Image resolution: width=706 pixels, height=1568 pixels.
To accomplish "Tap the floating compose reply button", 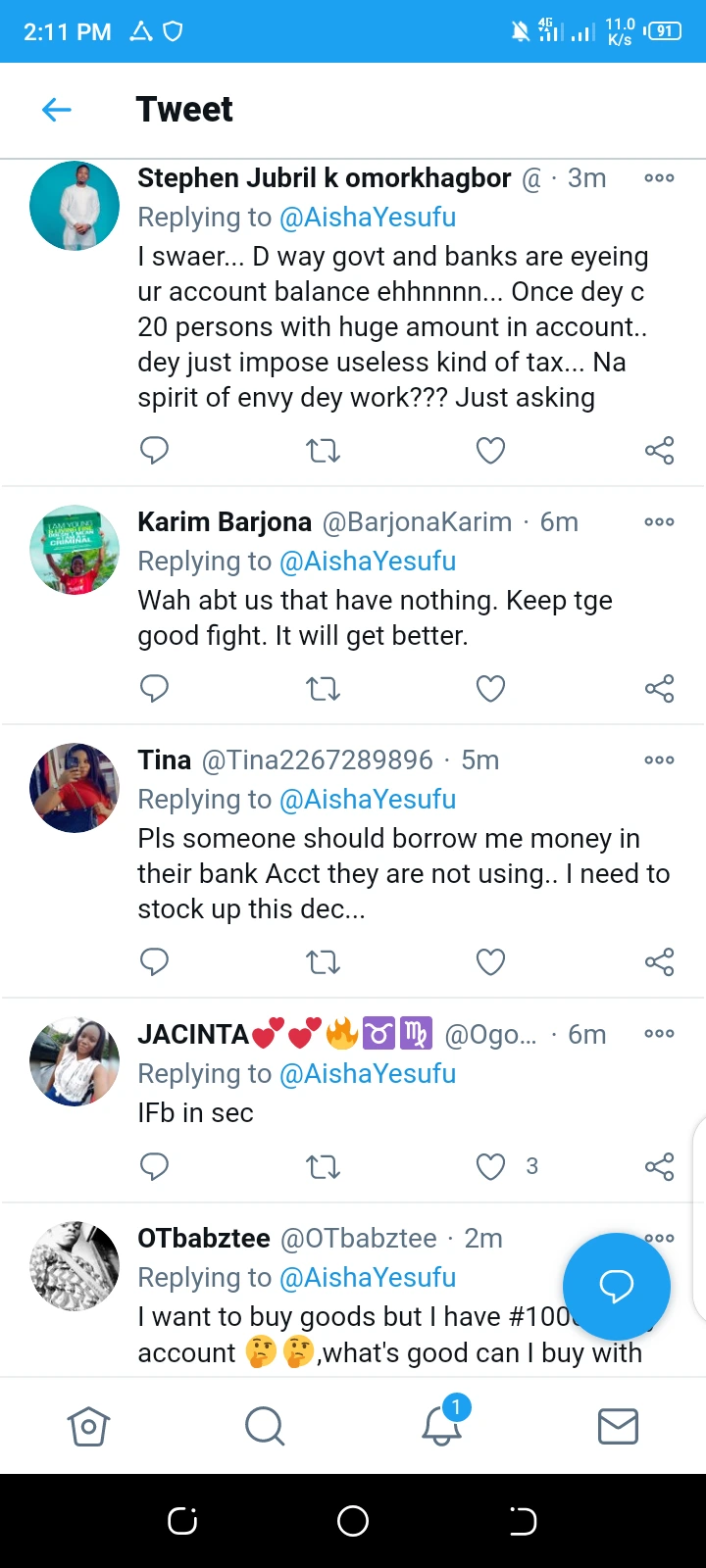I will click(616, 1286).
